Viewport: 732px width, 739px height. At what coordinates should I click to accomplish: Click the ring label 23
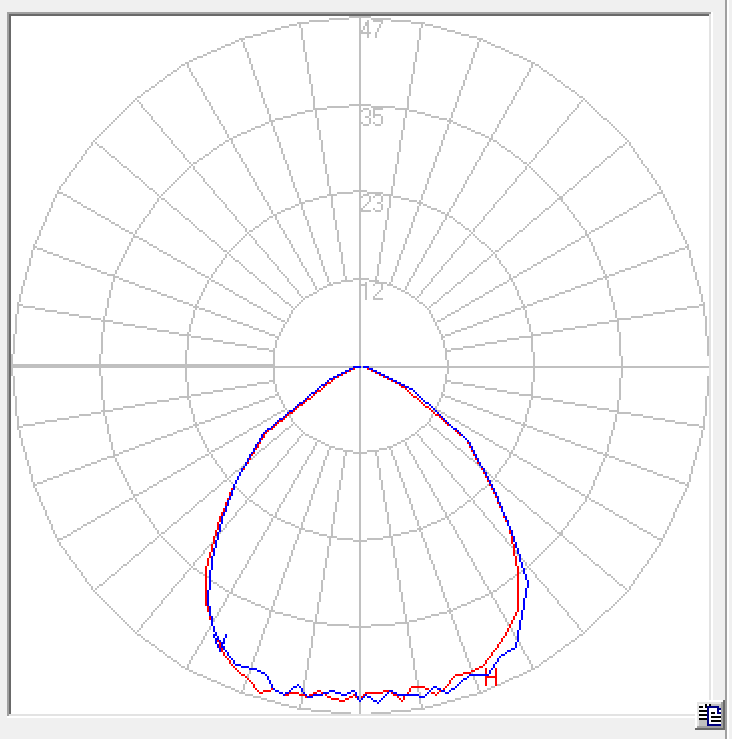372,204
